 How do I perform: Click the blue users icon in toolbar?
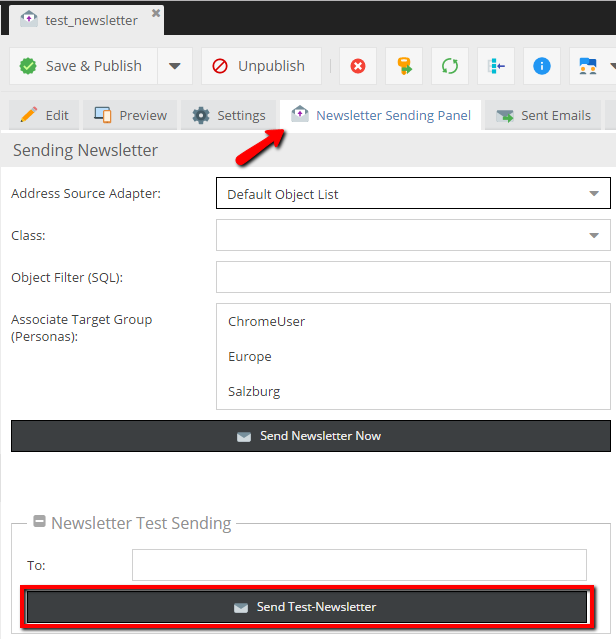point(588,66)
